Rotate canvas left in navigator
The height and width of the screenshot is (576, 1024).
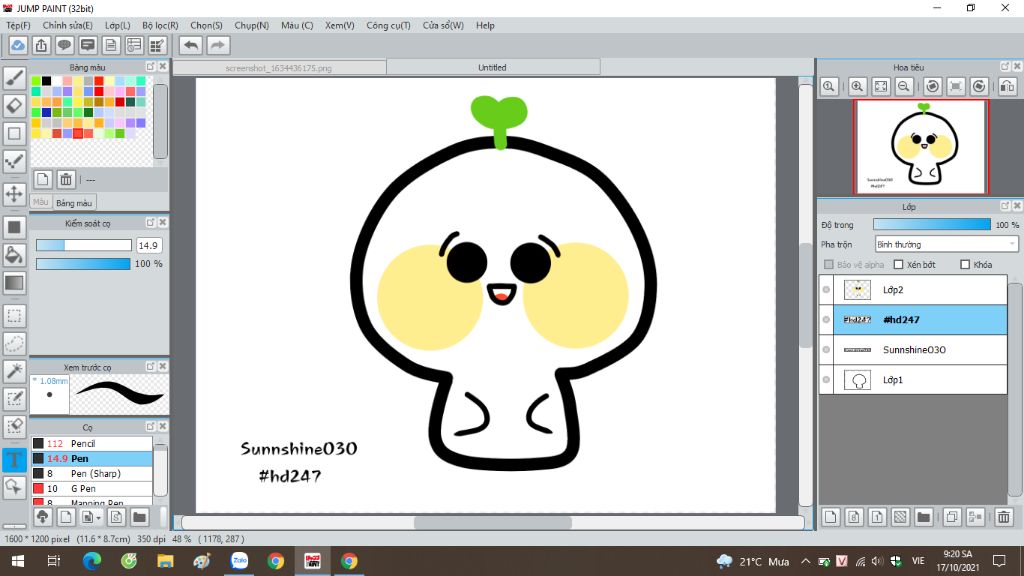(x=933, y=86)
